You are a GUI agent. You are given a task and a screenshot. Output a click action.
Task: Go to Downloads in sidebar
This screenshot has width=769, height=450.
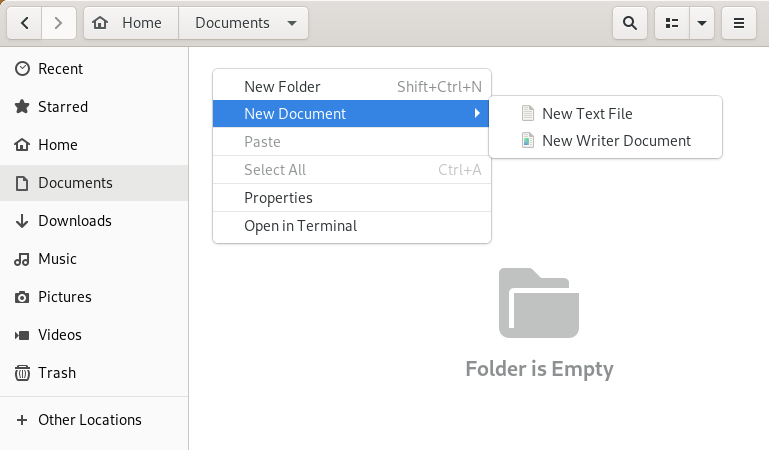pyautogui.click(x=74, y=221)
